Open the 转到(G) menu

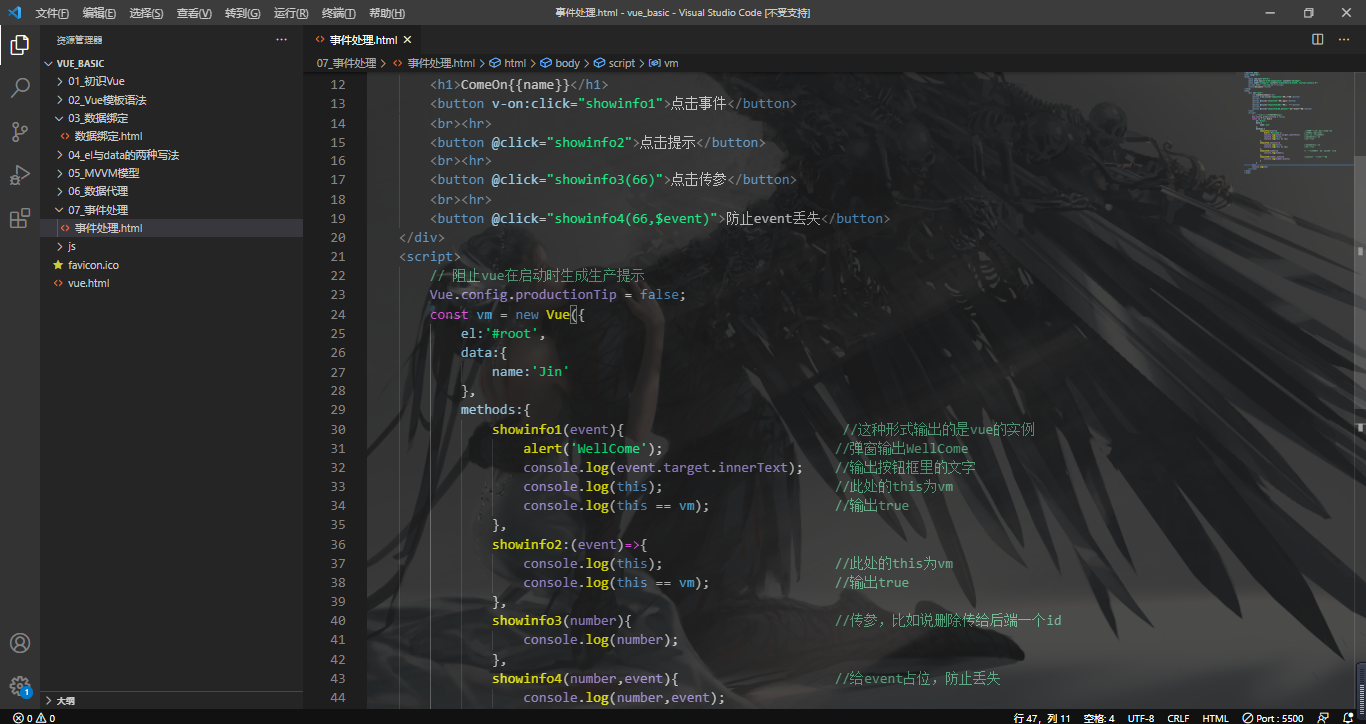click(243, 13)
